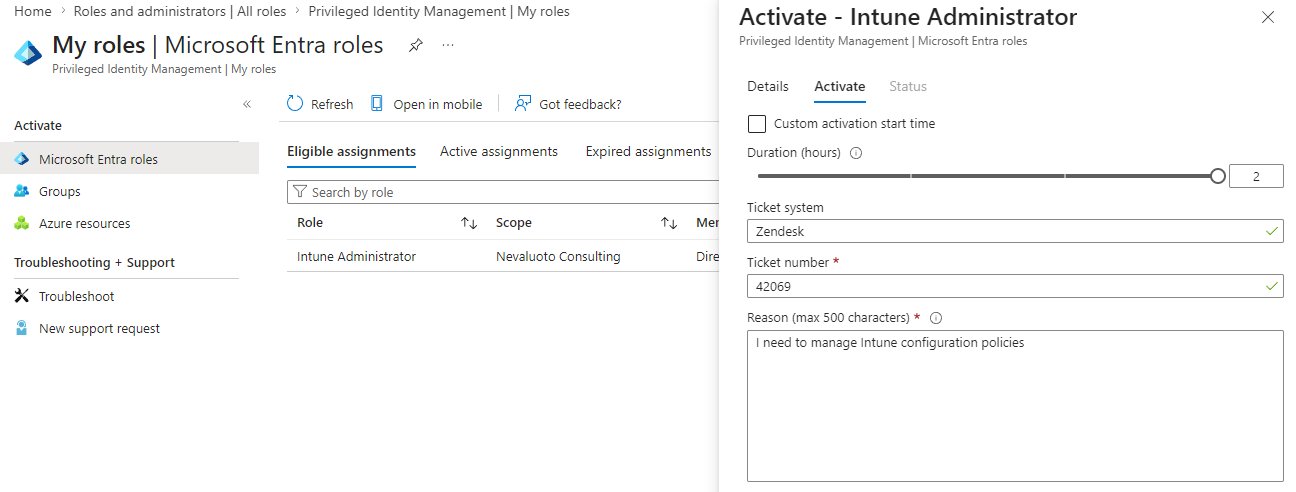Collapse the left navigation menu
This screenshot has width=1296, height=492.
247,104
